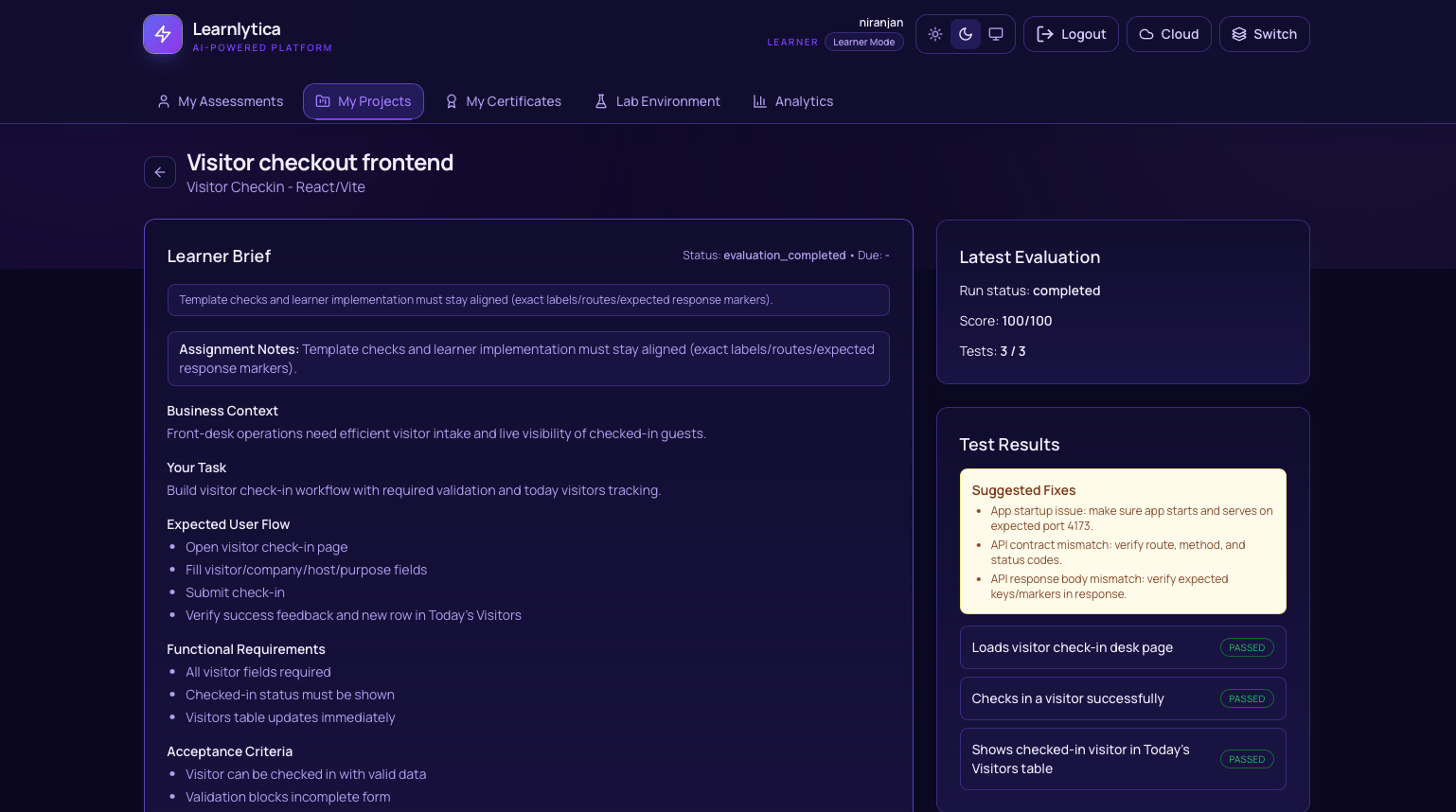Click the Logout icon
Image resolution: width=1456 pixels, height=812 pixels.
tap(1045, 33)
